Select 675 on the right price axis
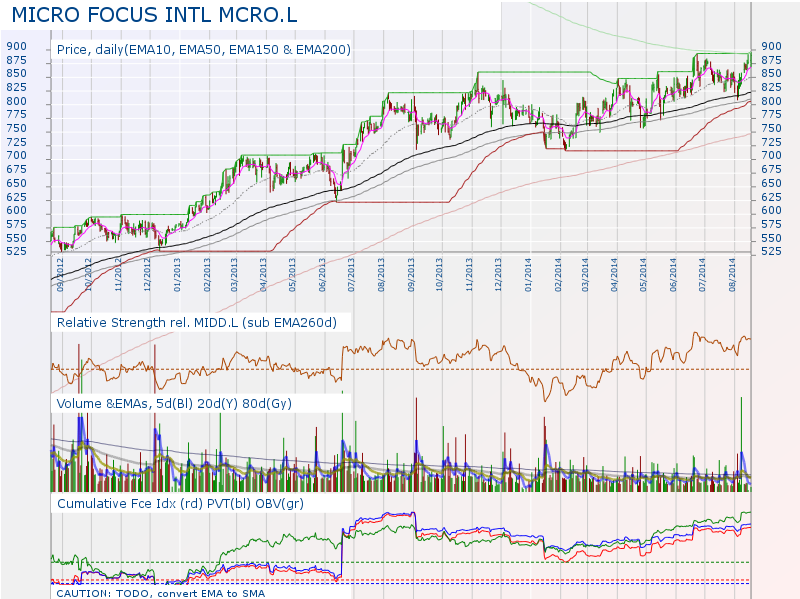The image size is (800, 599). [771, 169]
